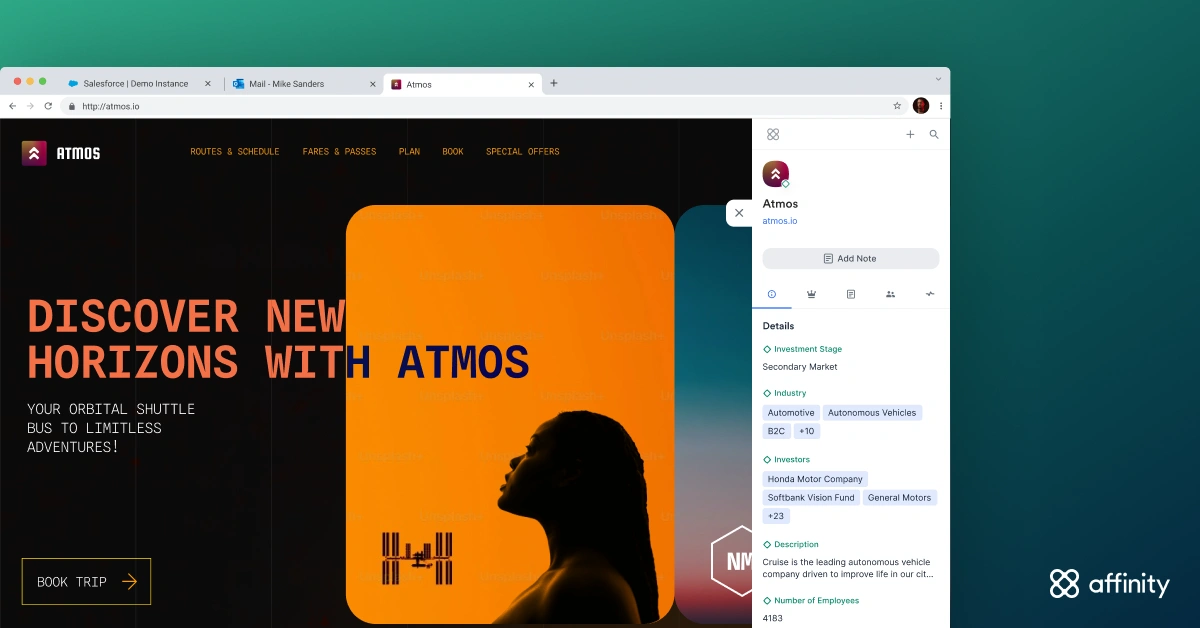Close the Atmos browser tab
Image resolution: width=1200 pixels, height=628 pixels.
tap(530, 84)
